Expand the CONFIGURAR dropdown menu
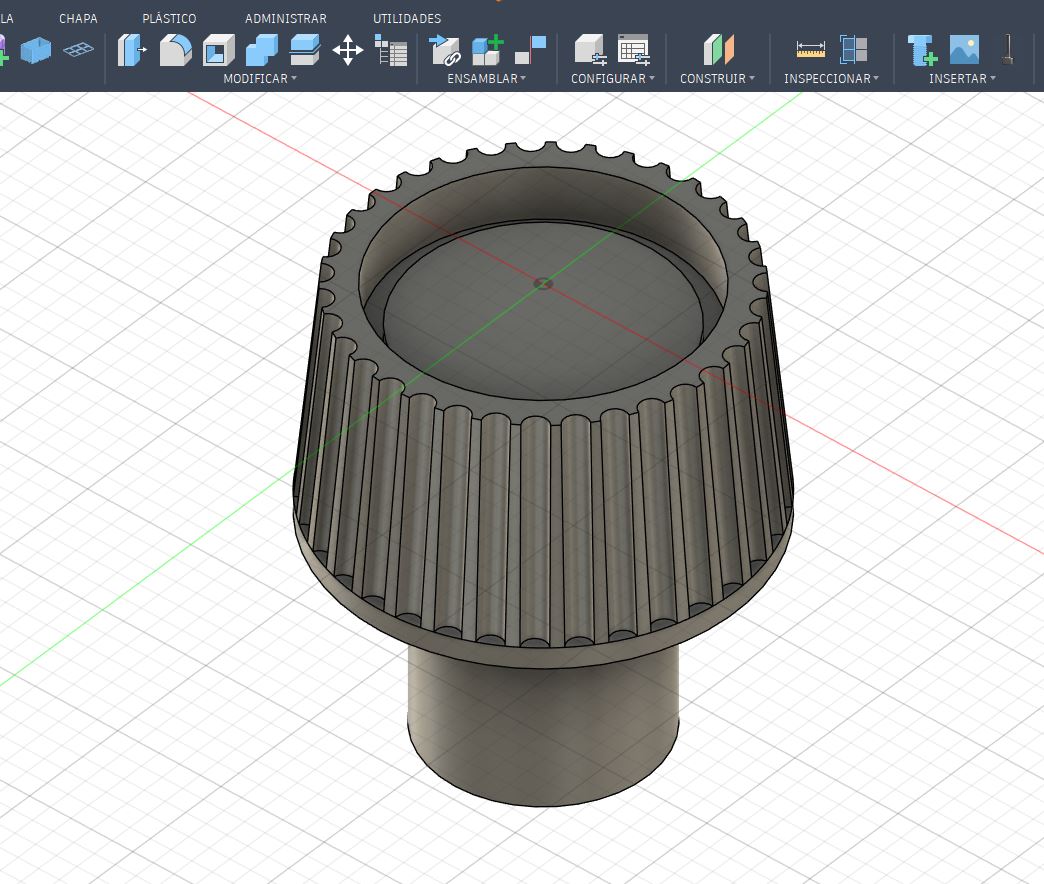Screen dimensions: 1044x884 pos(613,79)
